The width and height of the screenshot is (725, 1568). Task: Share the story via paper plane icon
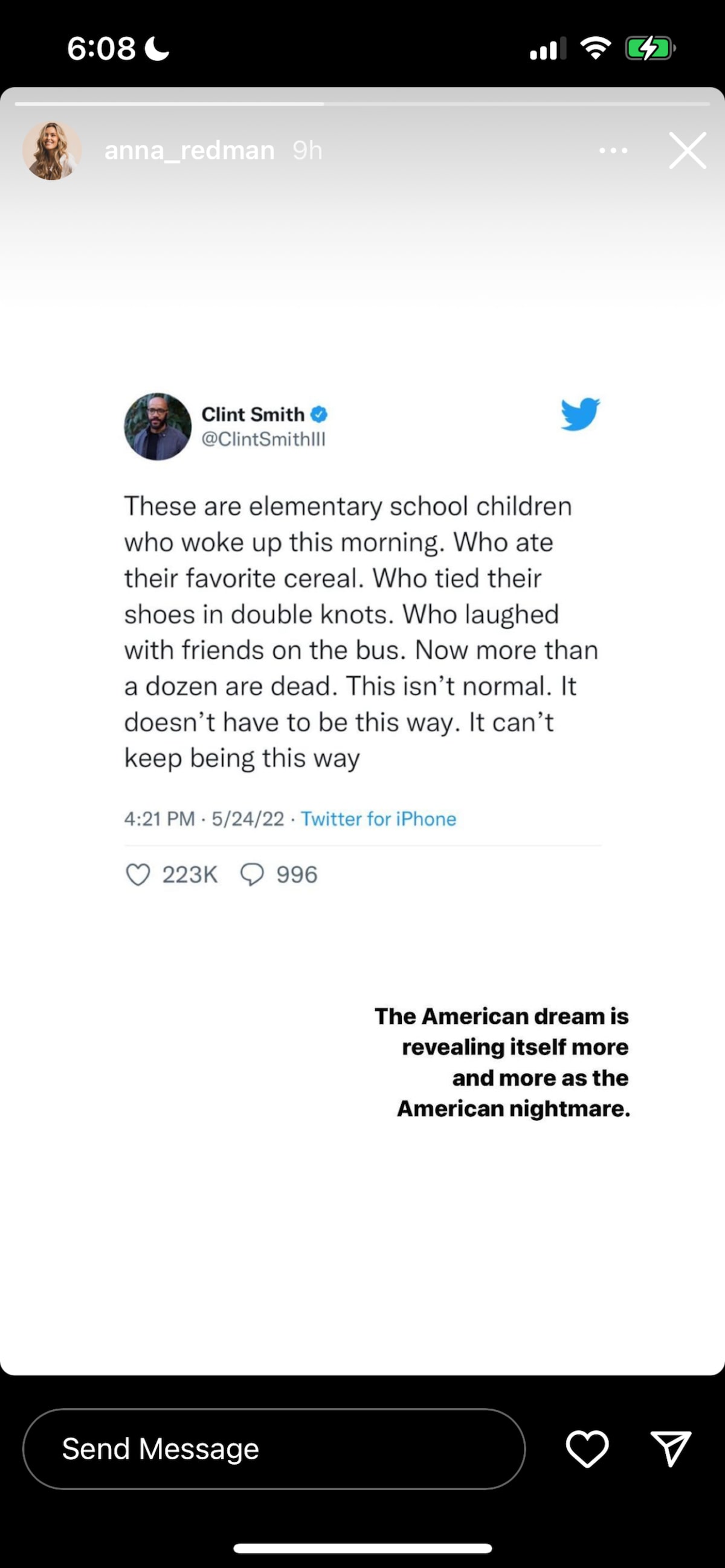[x=671, y=1448]
